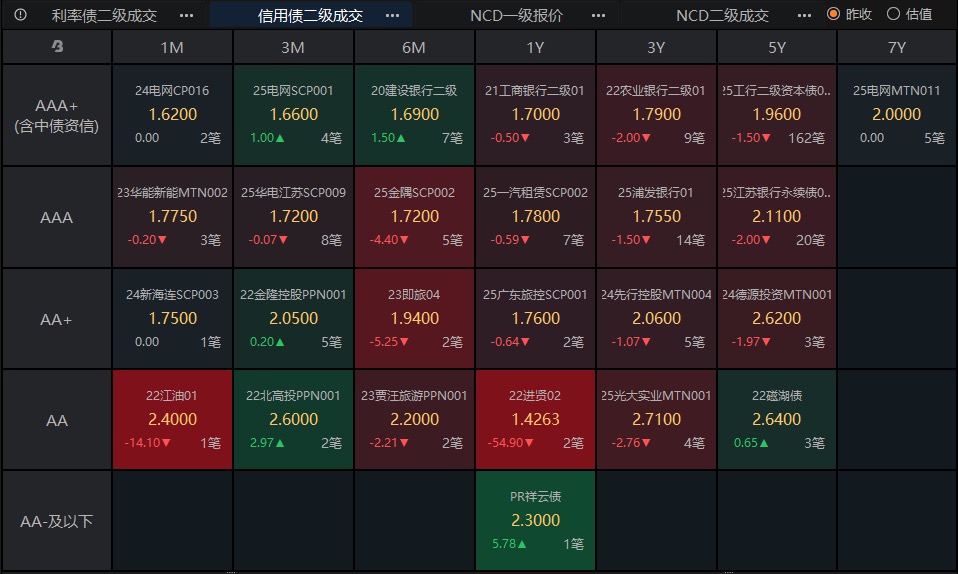The image size is (958, 574).
Task: Open the more menu beside 信用债二级成交
Action: click(x=392, y=15)
